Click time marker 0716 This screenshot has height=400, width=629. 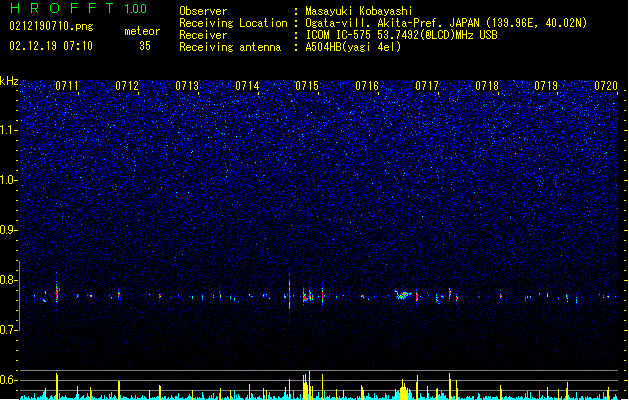pos(367,86)
